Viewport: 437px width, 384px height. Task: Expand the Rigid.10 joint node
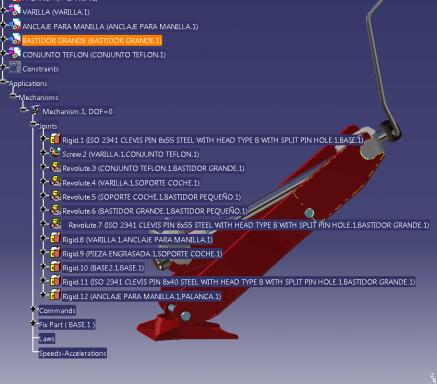pyautogui.click(x=43, y=266)
